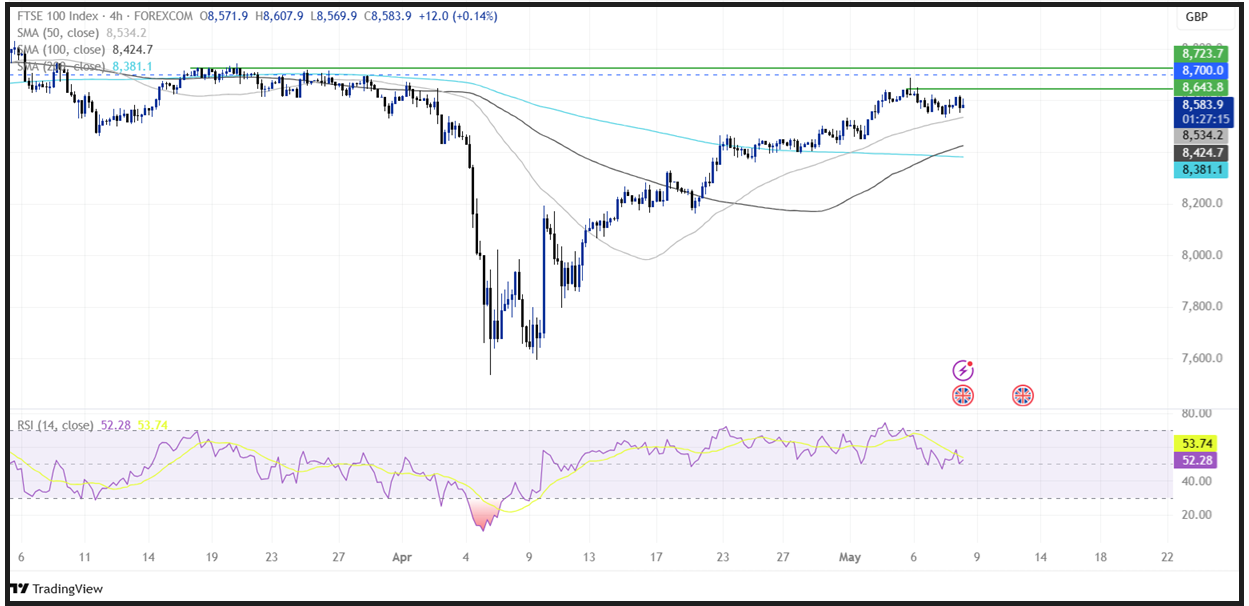Open the GBP currency selector
This screenshot has width=1249, height=606.
1196,17
